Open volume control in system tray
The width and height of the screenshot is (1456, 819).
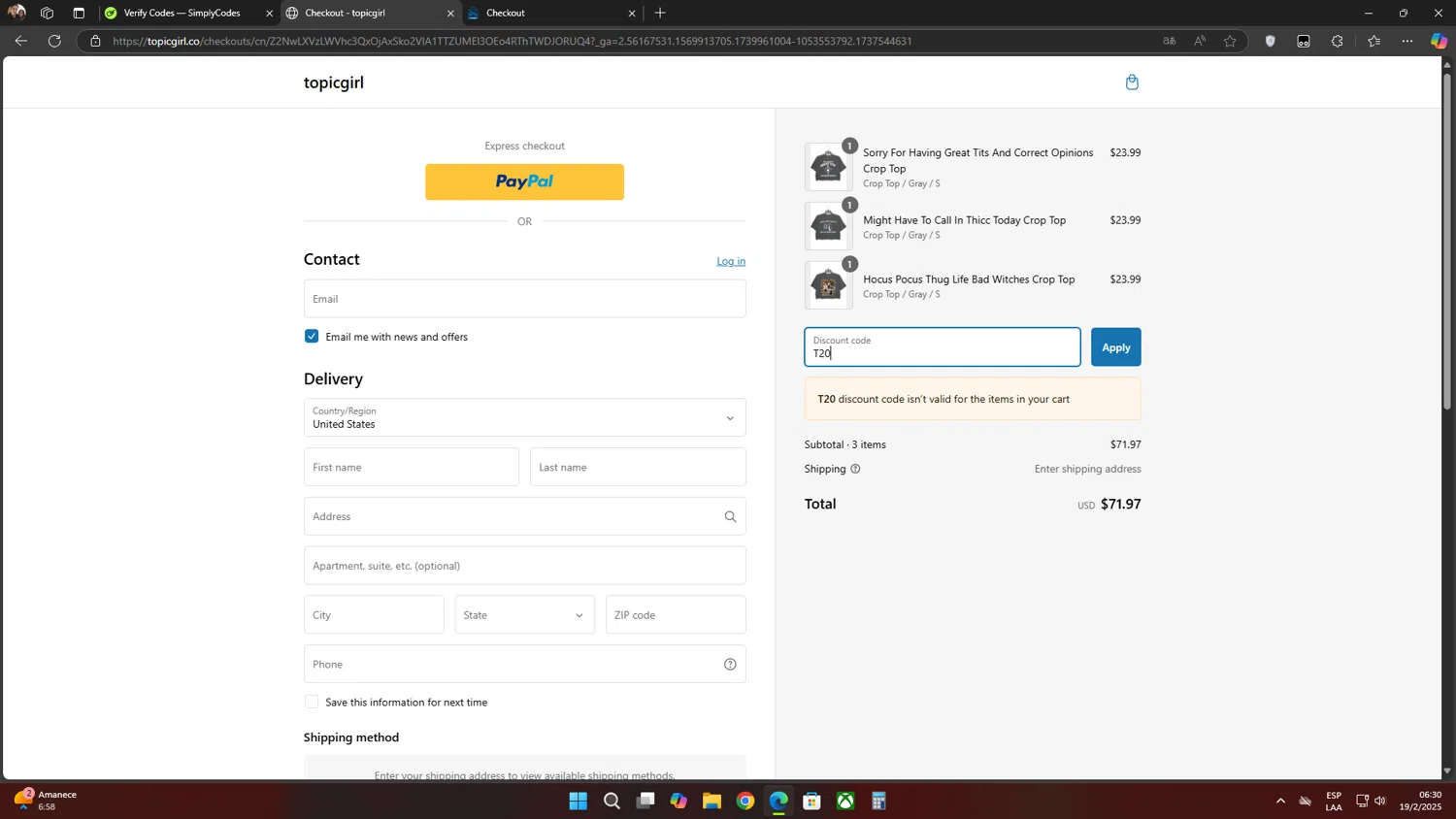[x=1380, y=802]
